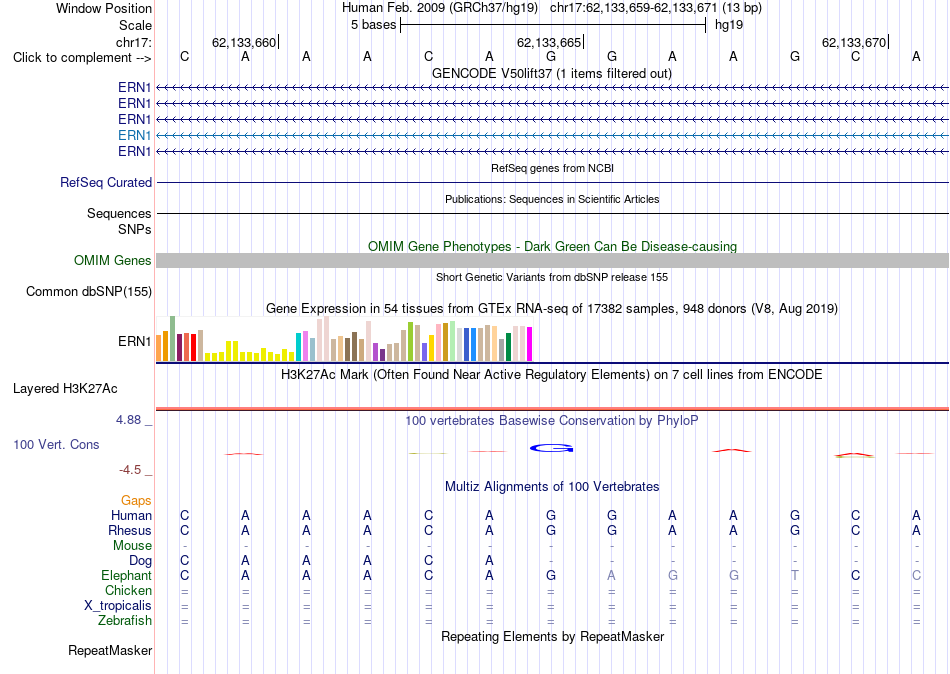The image size is (950, 674).
Task: Click the '5 bases' scale label
Action: (373, 25)
